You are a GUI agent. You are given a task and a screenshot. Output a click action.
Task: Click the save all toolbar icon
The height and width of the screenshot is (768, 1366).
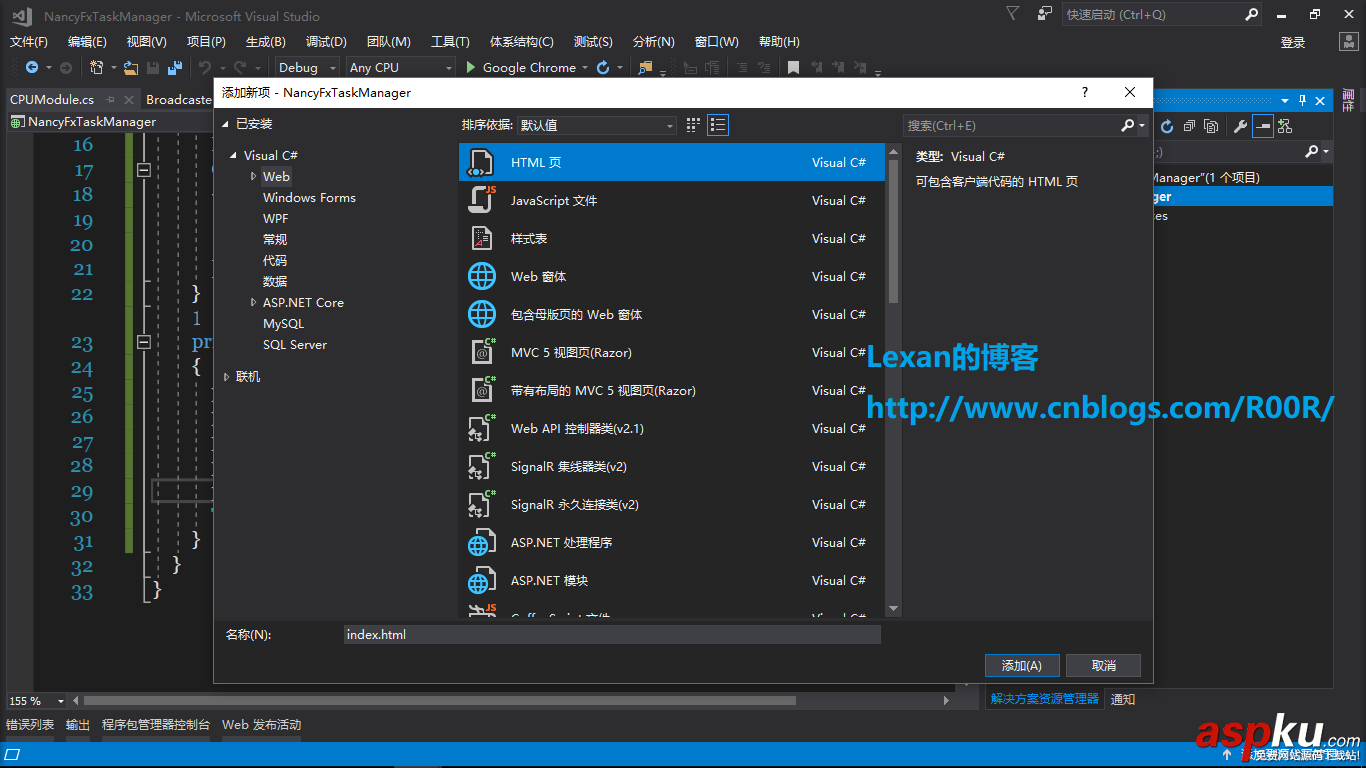[x=175, y=68]
